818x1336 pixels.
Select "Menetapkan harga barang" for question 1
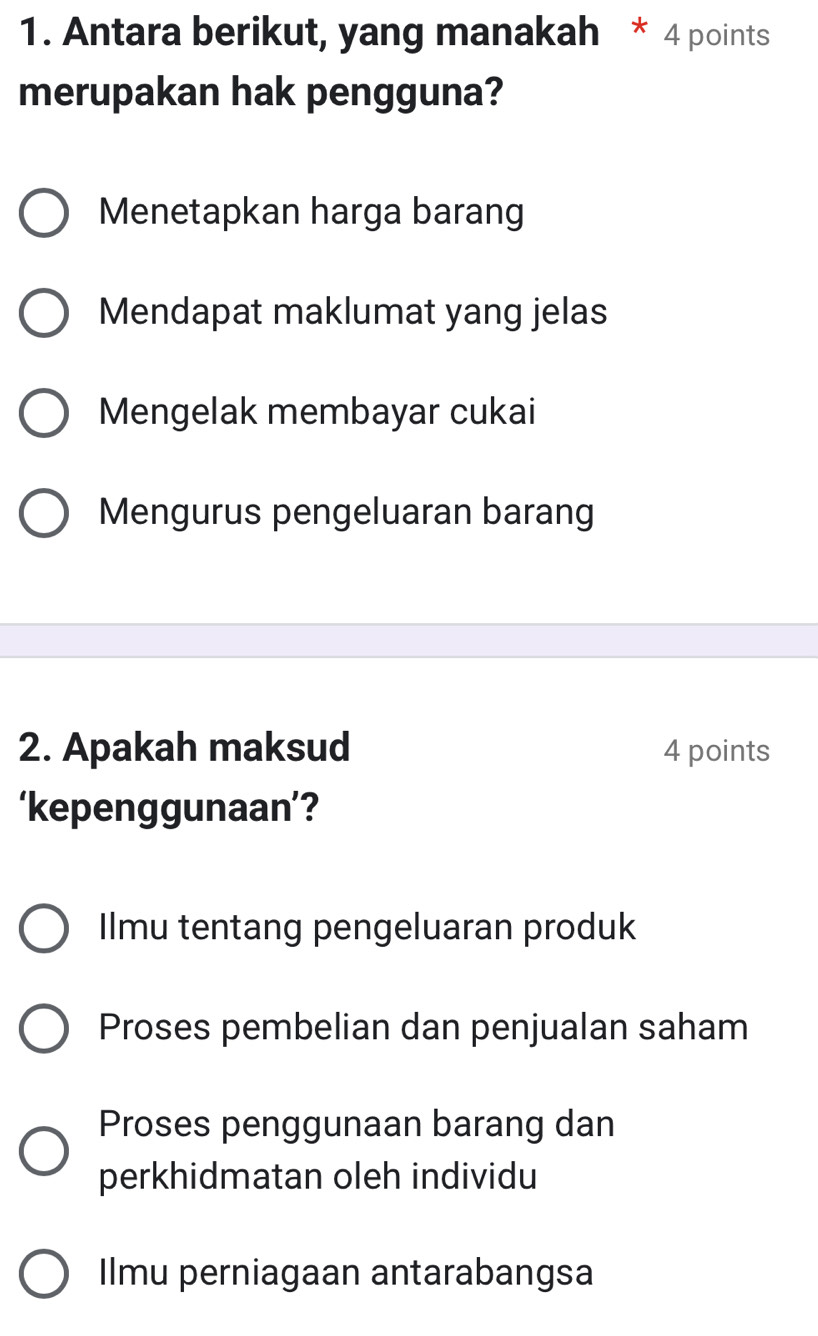point(42,212)
